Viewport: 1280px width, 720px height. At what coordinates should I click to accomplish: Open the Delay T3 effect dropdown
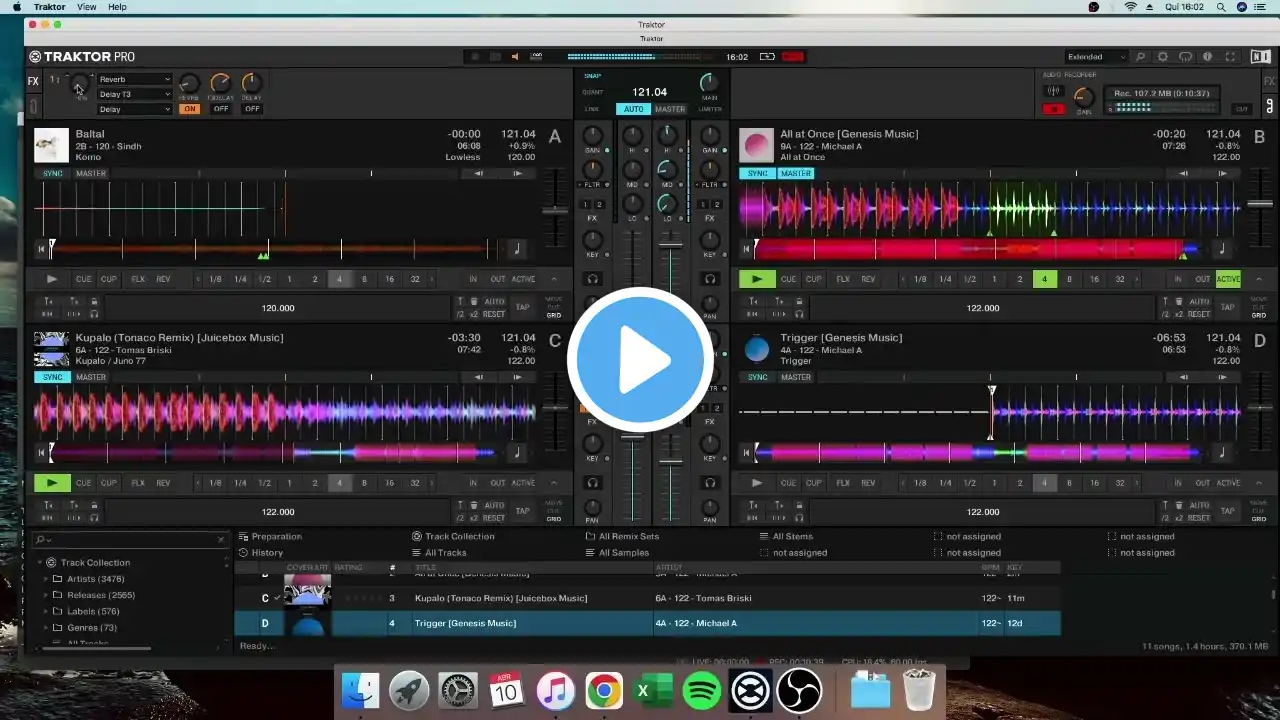134,94
